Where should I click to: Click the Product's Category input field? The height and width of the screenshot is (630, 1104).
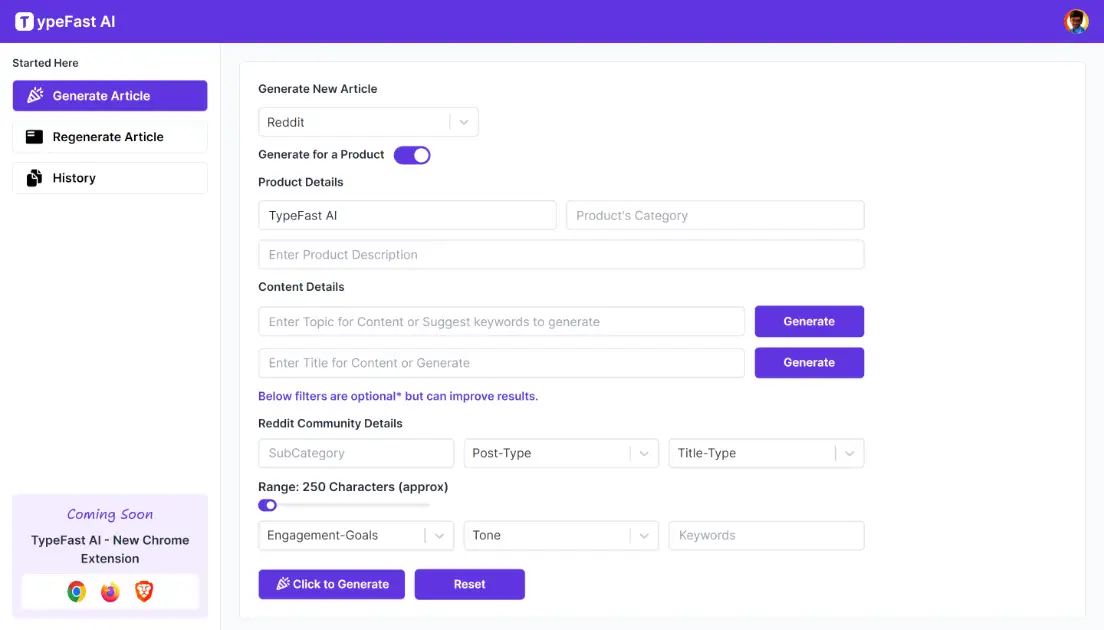pyautogui.click(x=715, y=215)
